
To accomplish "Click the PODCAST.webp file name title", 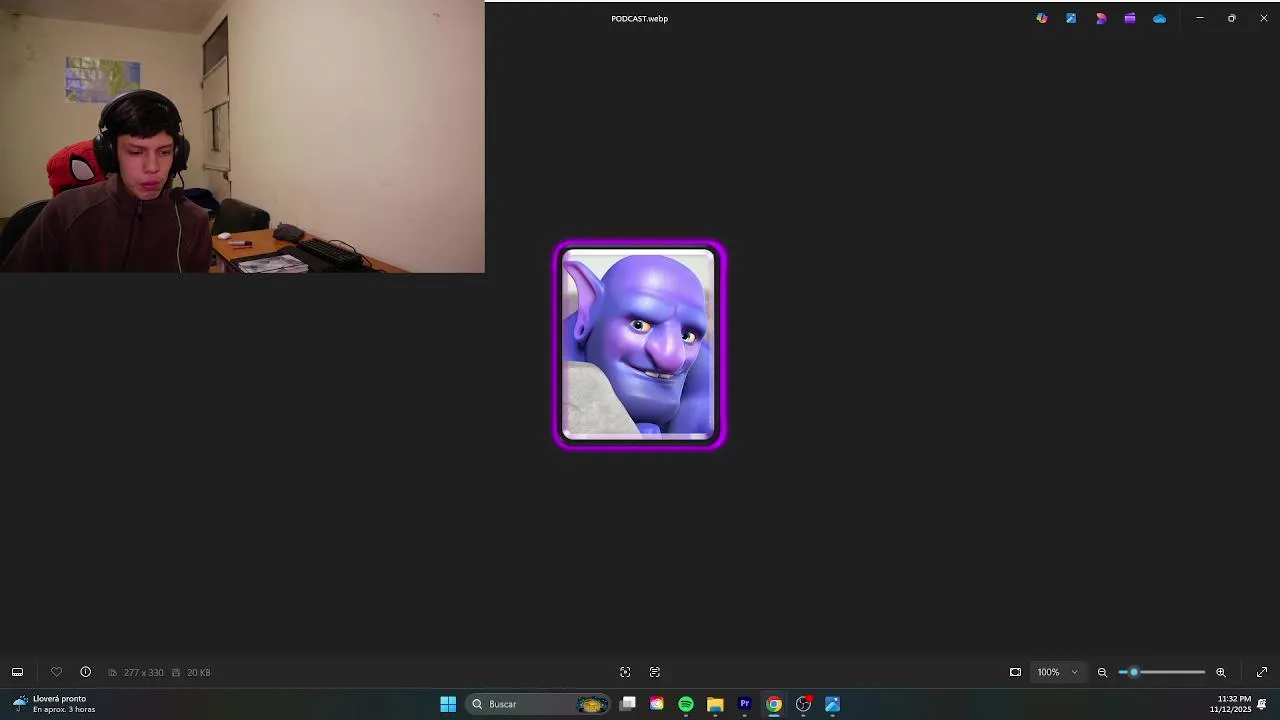I will [640, 18].
